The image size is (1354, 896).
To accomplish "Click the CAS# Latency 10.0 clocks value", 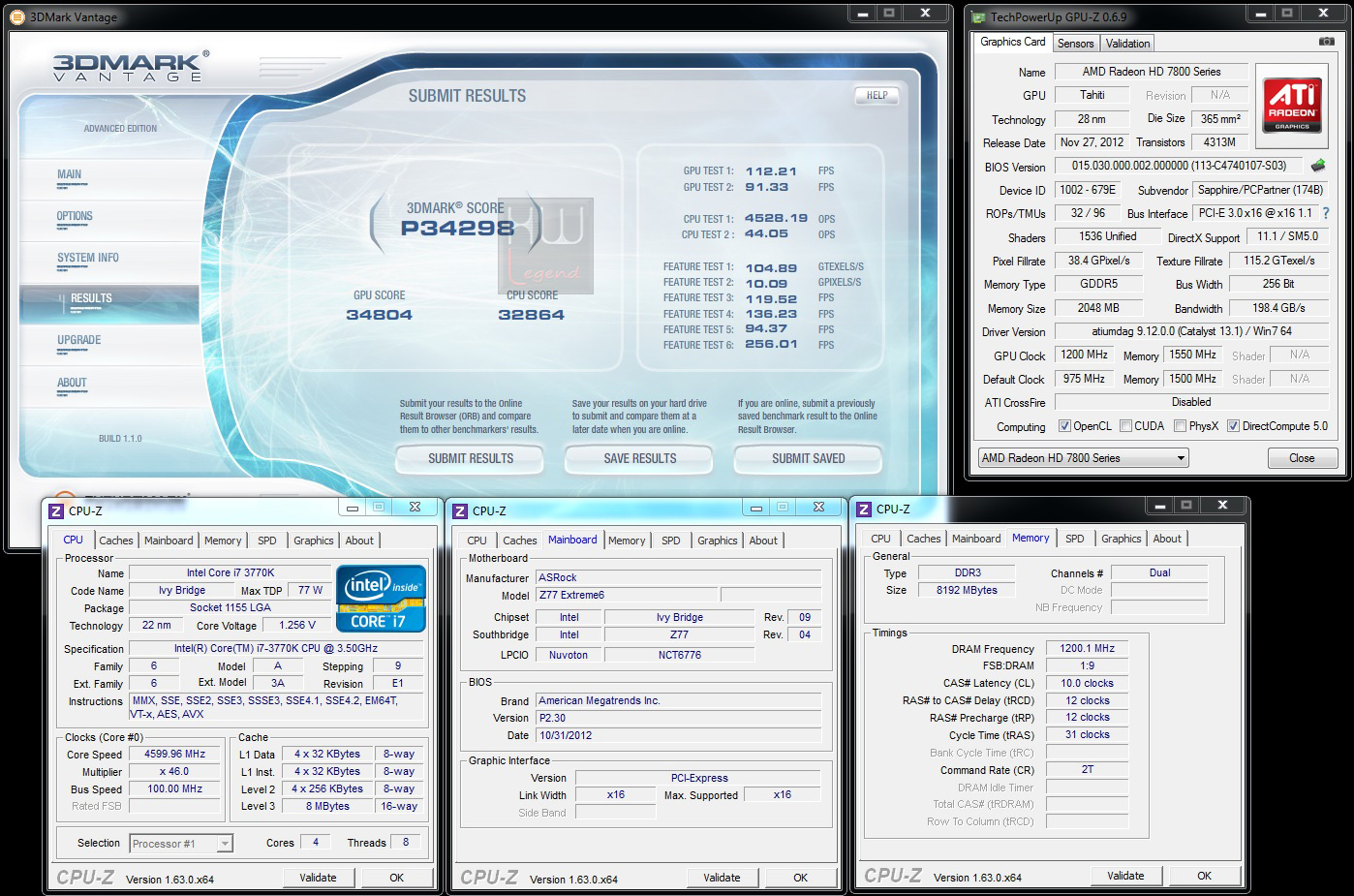I will (1087, 683).
